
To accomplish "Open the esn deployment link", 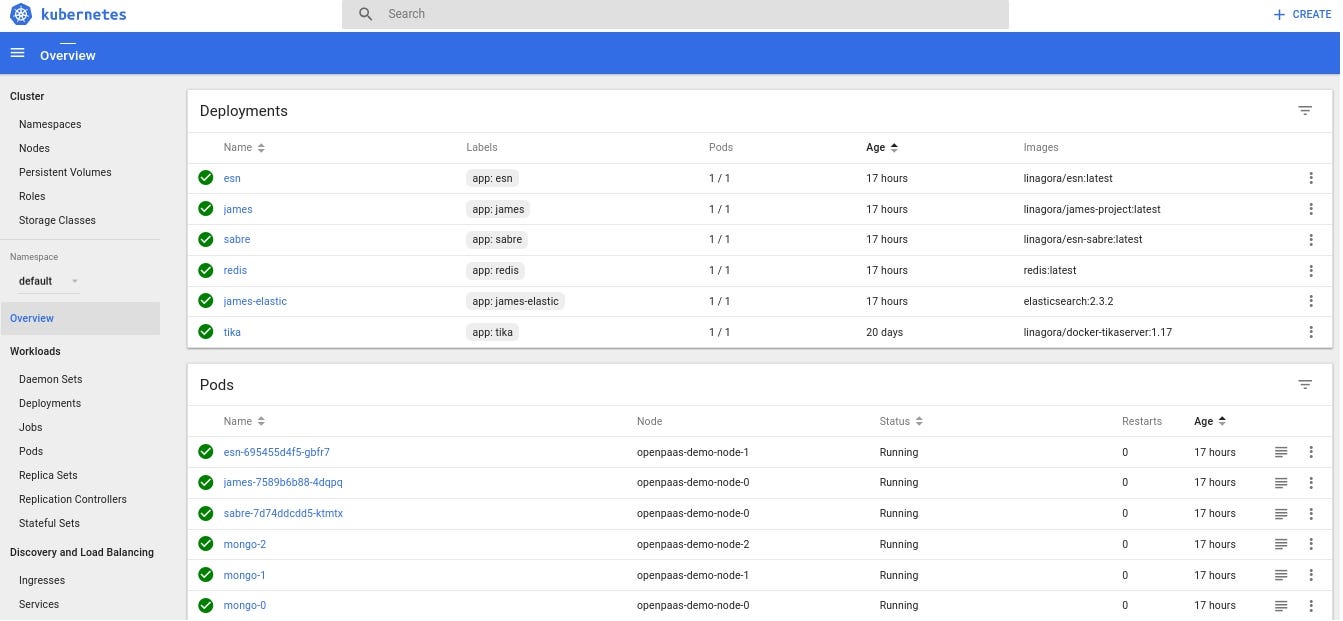I will coord(232,179).
